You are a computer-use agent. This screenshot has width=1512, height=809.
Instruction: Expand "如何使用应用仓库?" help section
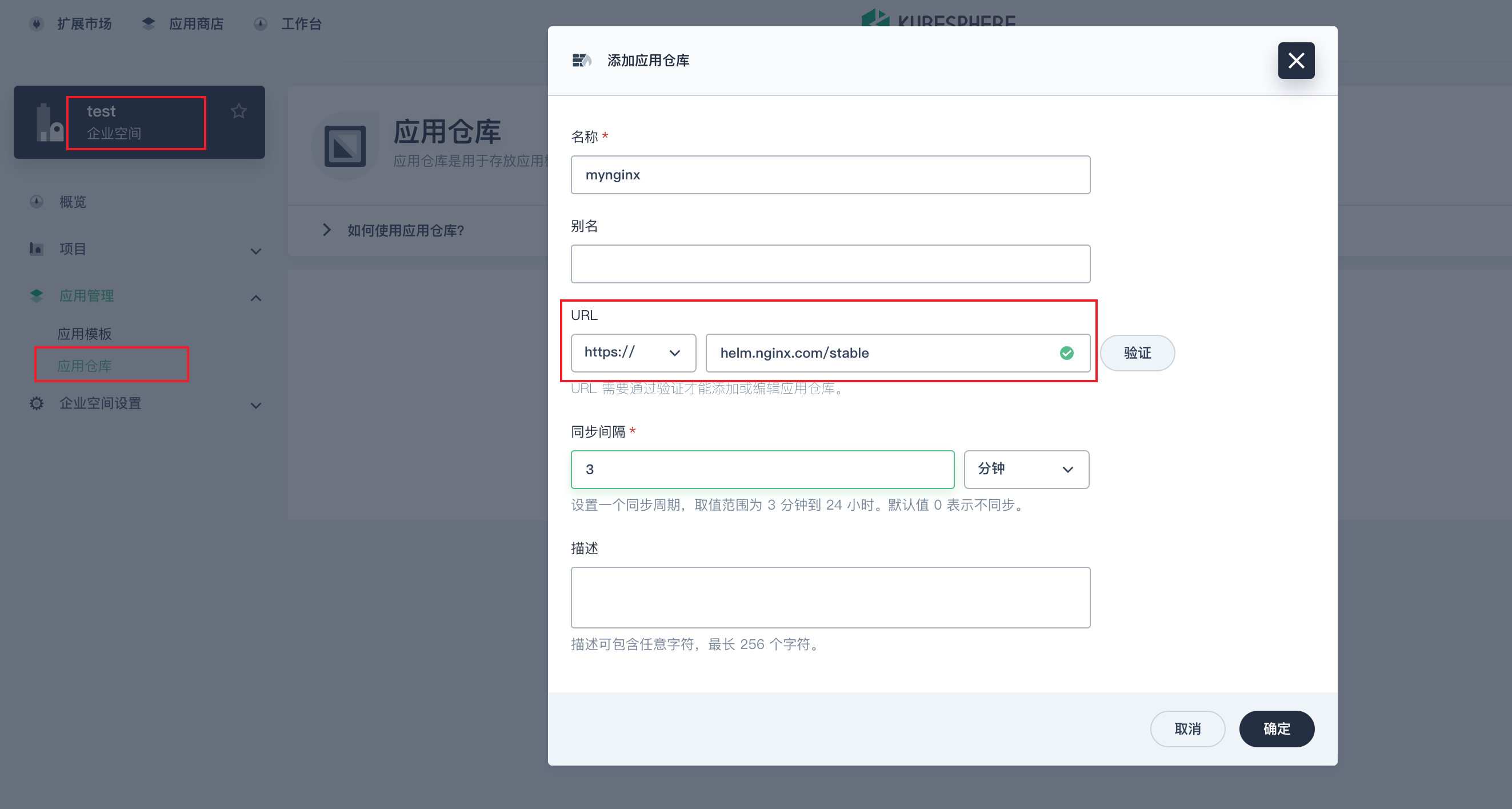point(327,230)
